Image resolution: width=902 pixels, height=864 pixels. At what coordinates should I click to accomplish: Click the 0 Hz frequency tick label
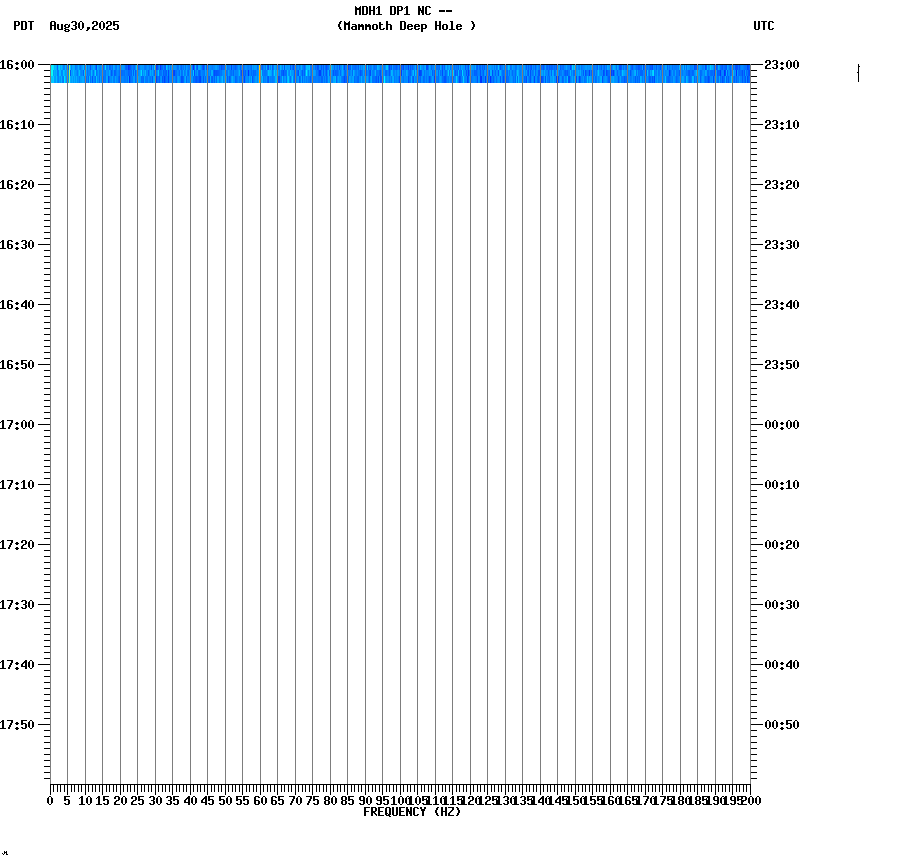pos(48,800)
